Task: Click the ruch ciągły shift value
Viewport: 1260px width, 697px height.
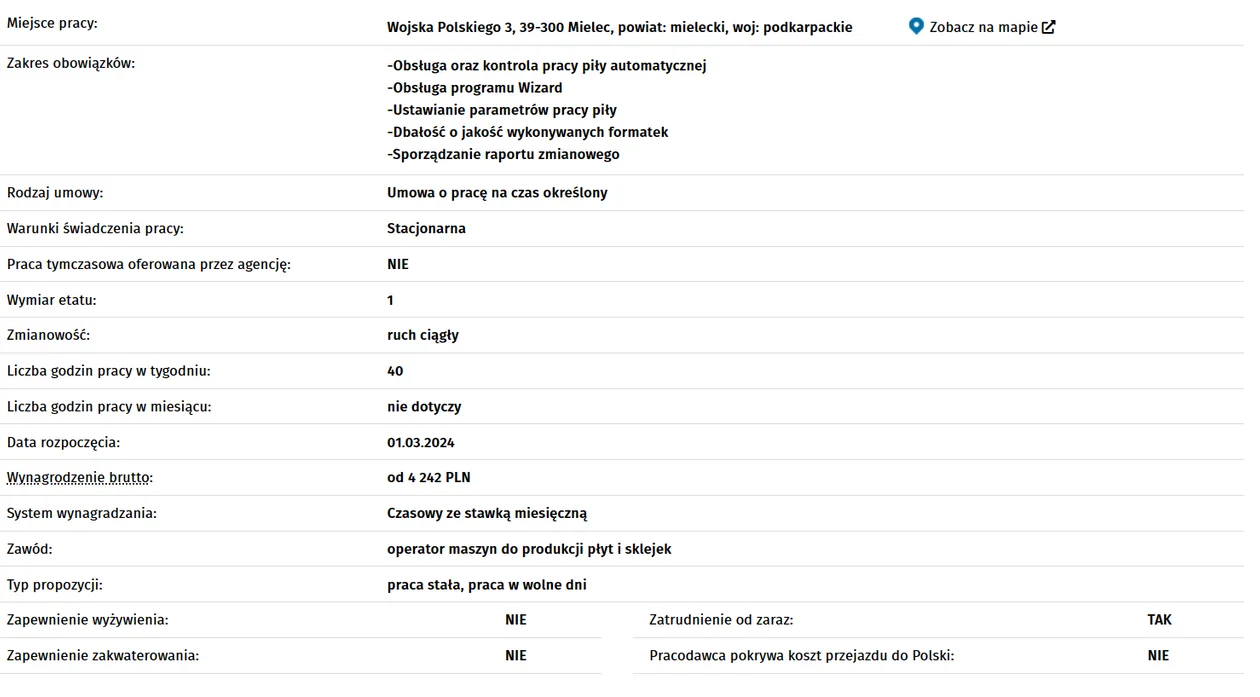Action: pos(423,335)
